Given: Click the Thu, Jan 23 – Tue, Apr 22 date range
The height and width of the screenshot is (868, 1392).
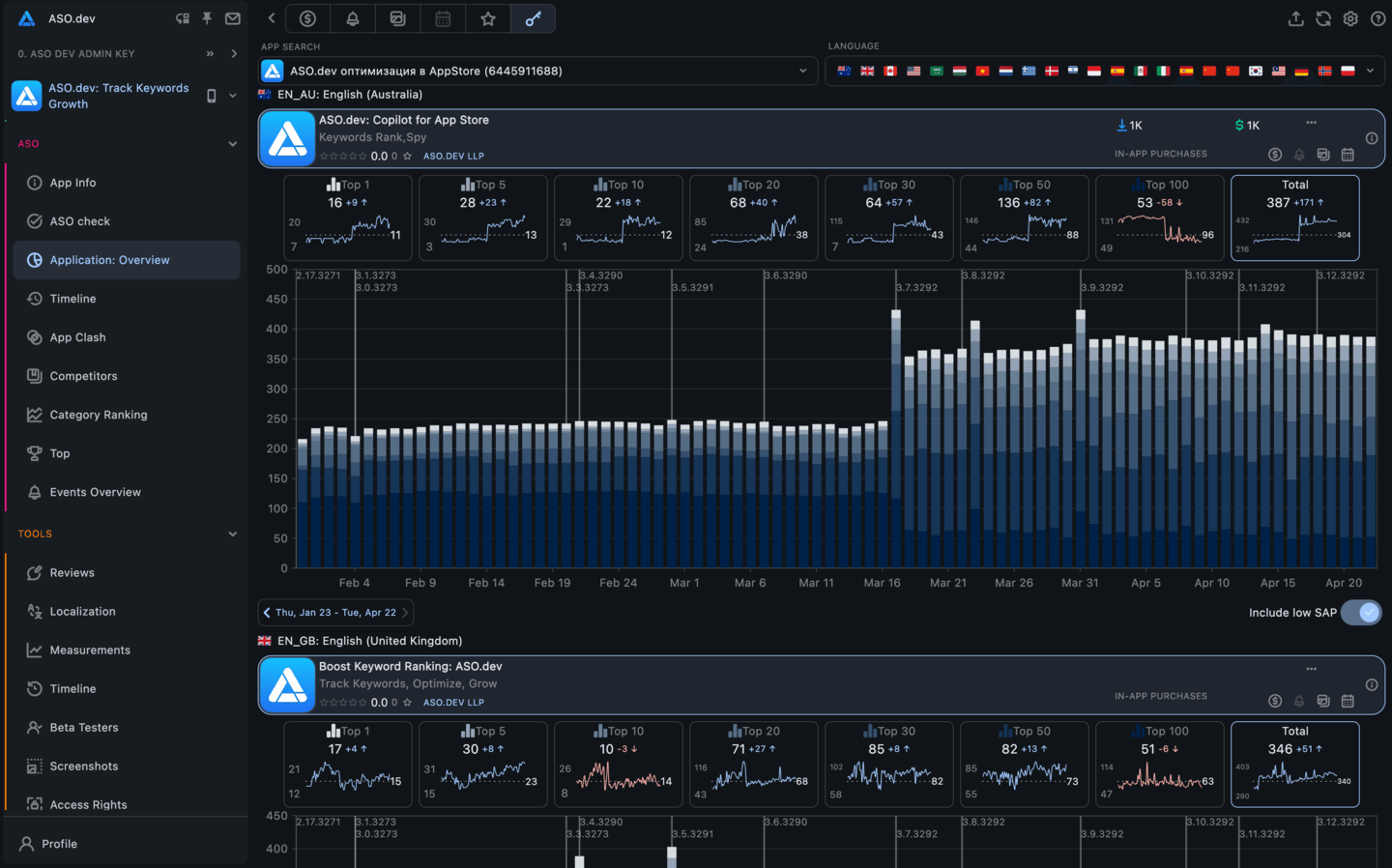Looking at the screenshot, I should point(335,612).
